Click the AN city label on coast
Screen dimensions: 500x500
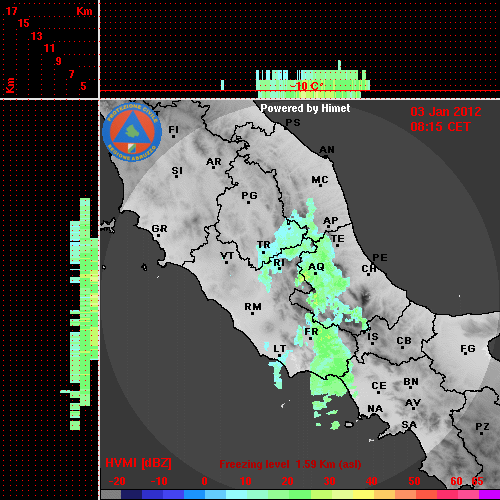327,150
